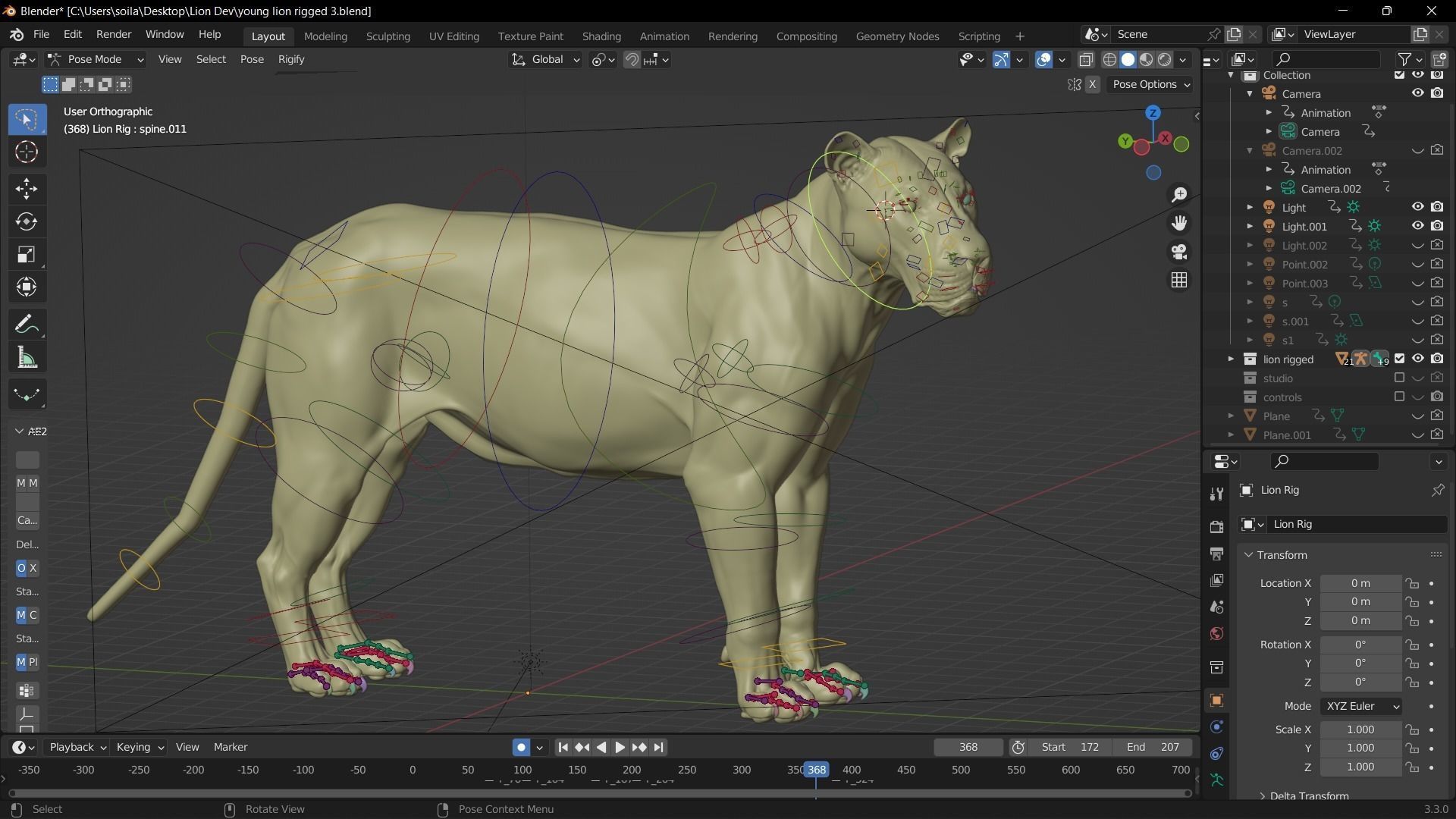This screenshot has width=1456, height=819.
Task: Switch orthographic/perspective grid icon
Action: [1179, 280]
